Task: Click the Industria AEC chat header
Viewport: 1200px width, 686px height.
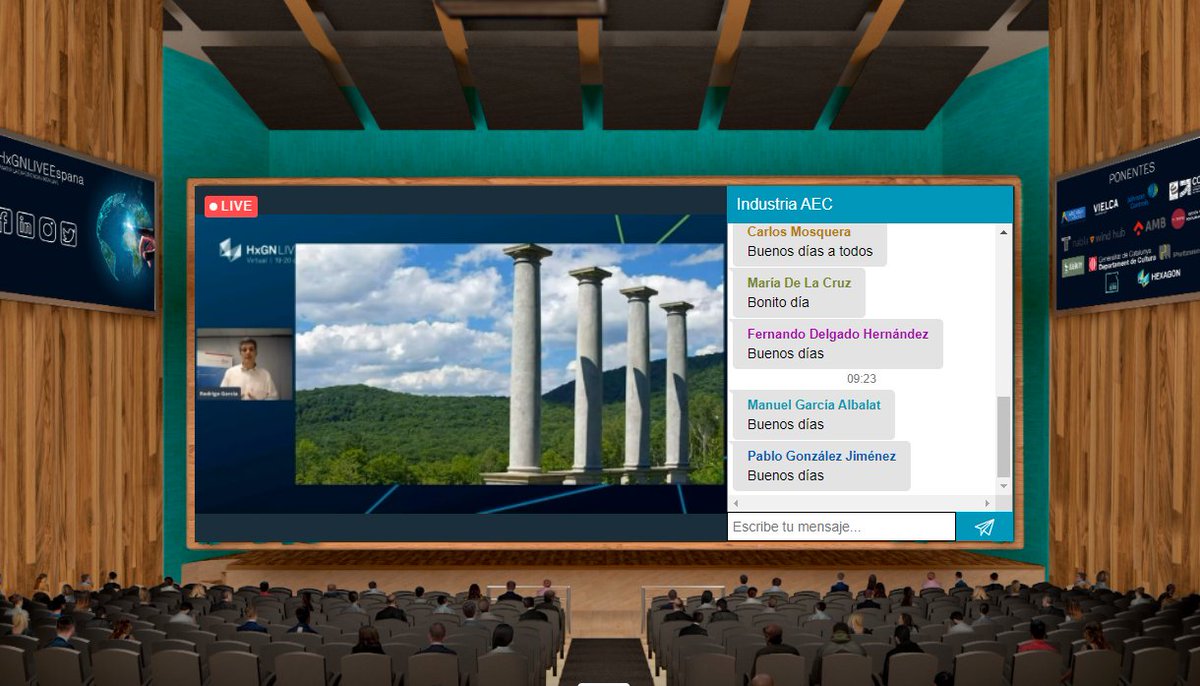Action: tap(870, 204)
